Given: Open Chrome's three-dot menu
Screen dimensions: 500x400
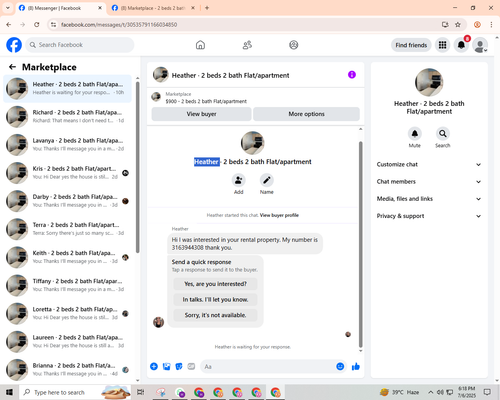Looking at the screenshot, I should [x=491, y=24].
